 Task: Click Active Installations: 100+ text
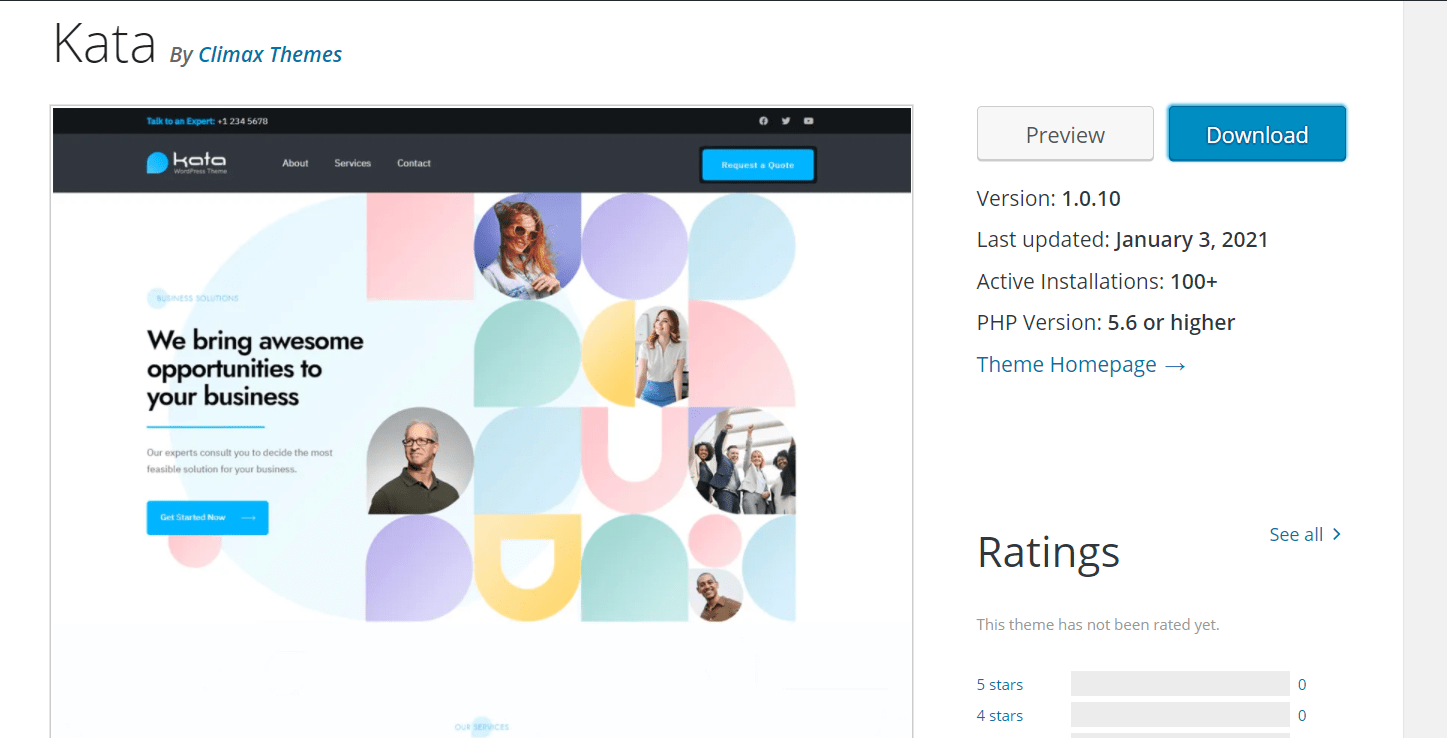[1097, 282]
